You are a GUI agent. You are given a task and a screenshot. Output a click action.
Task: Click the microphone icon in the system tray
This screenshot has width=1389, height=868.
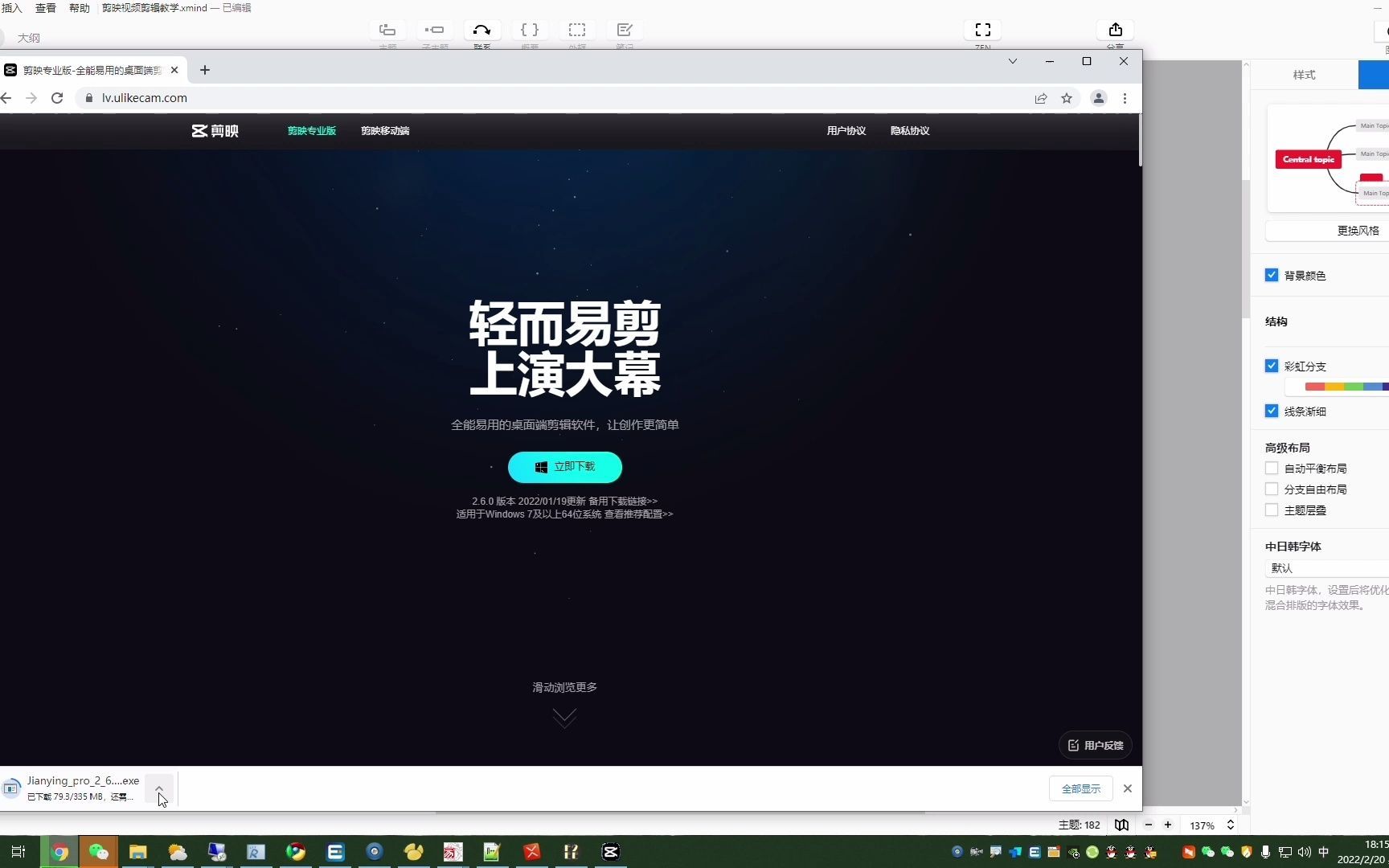pyautogui.click(x=1265, y=852)
